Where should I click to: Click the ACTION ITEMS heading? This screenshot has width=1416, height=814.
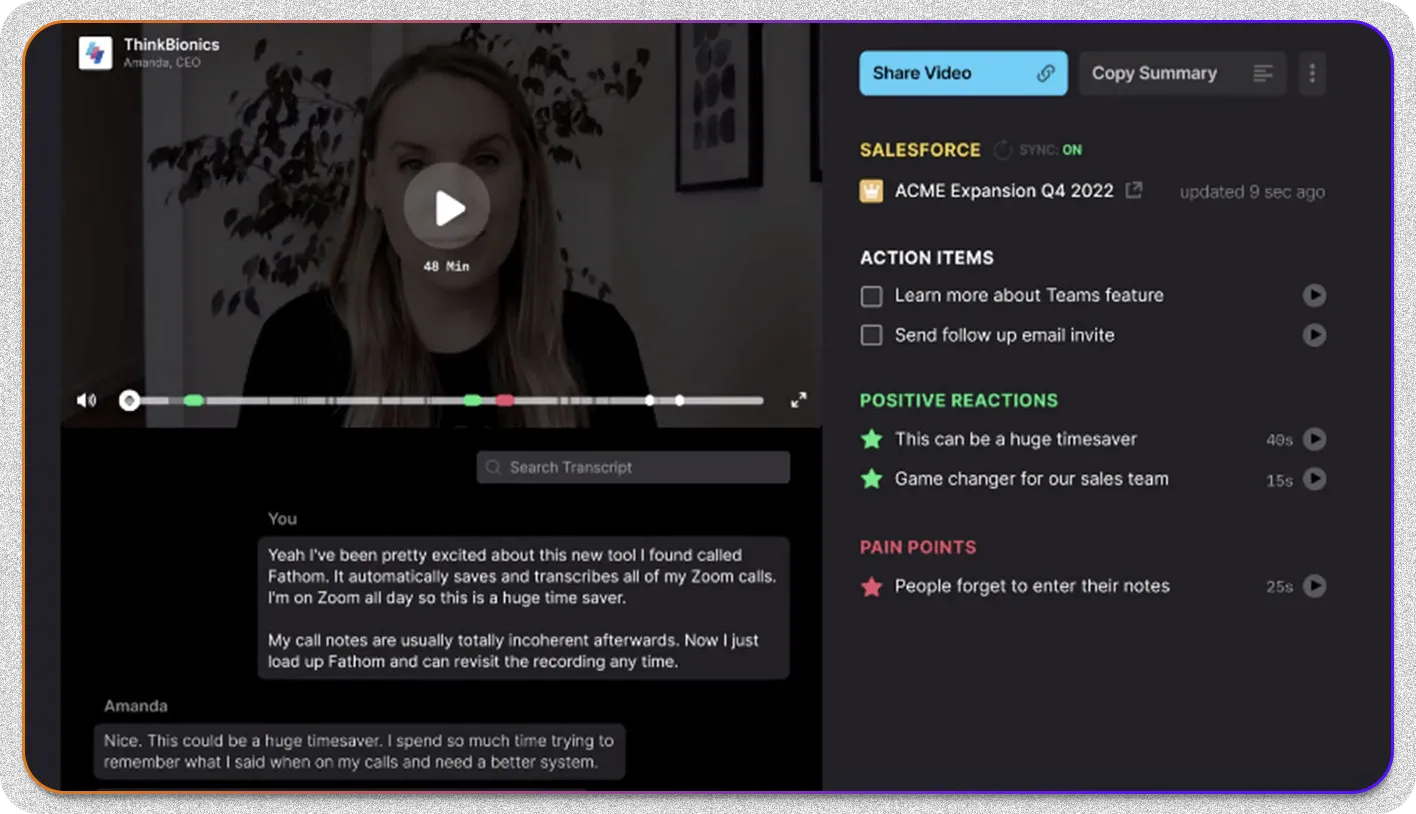tap(927, 258)
